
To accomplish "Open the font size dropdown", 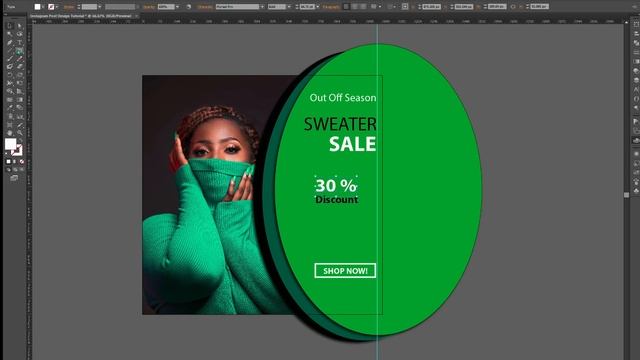I will coord(318,7).
